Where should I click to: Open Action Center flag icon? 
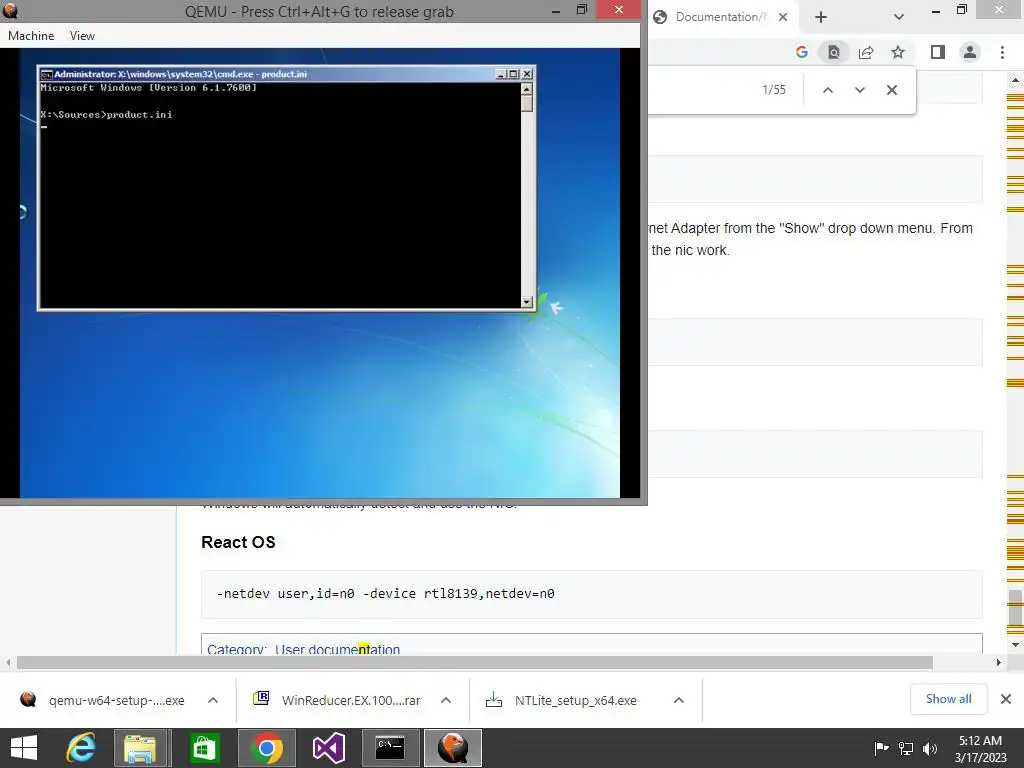tap(881, 748)
